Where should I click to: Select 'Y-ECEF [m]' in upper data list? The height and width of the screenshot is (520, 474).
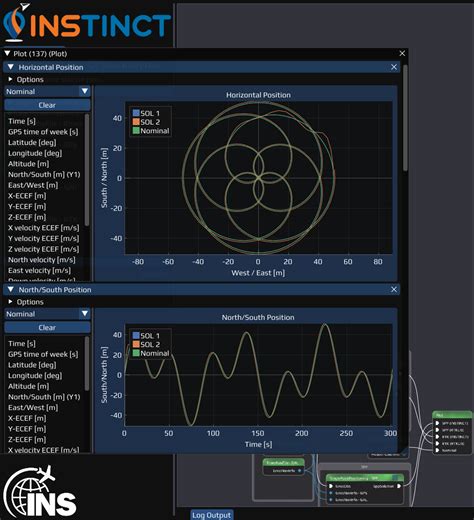27,206
